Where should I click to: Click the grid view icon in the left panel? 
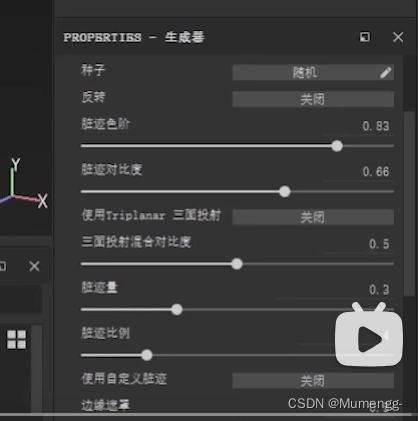(17, 340)
